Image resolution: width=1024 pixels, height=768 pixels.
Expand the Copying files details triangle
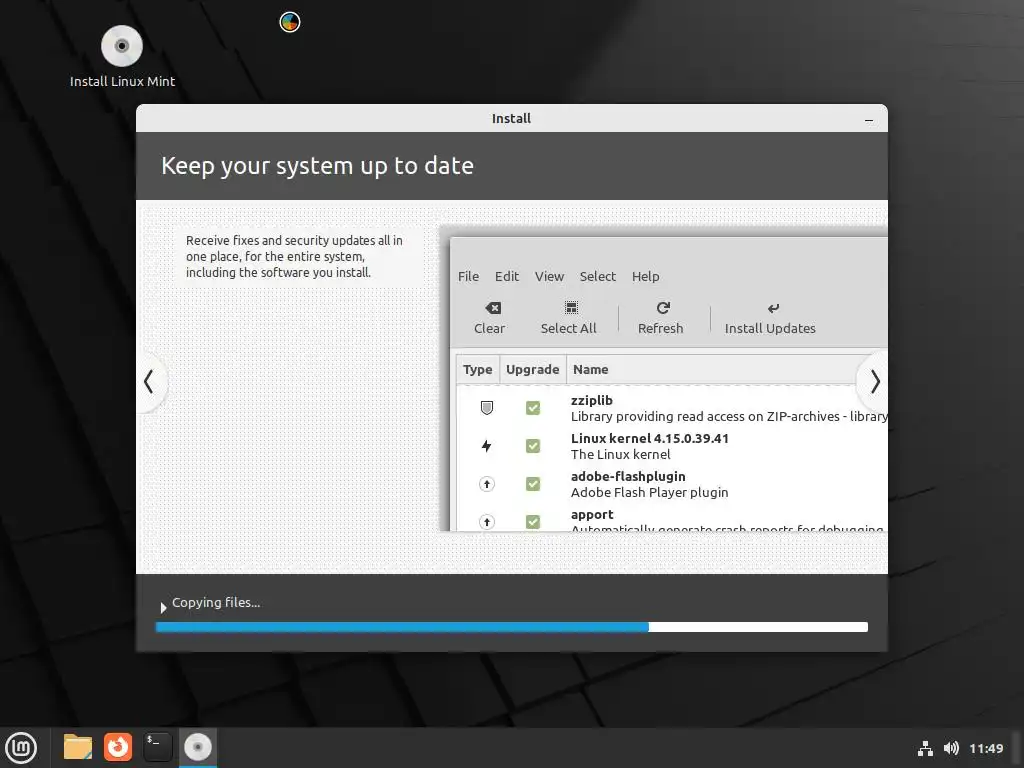click(163, 607)
